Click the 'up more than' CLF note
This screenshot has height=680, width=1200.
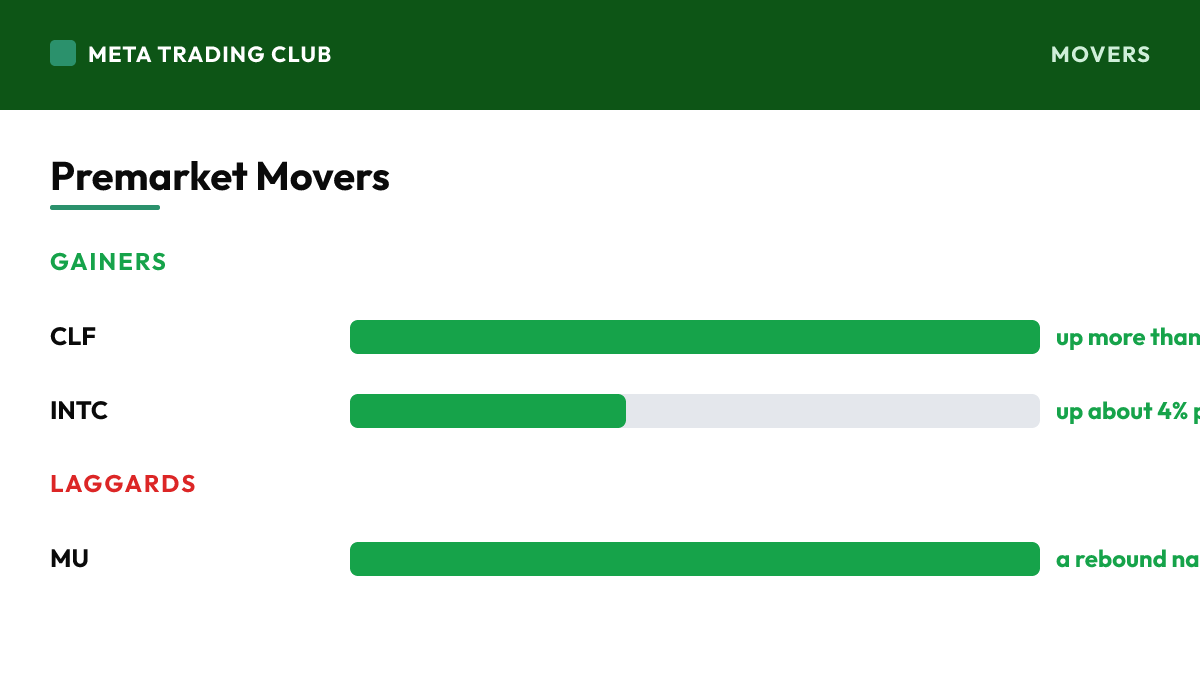click(x=1128, y=338)
